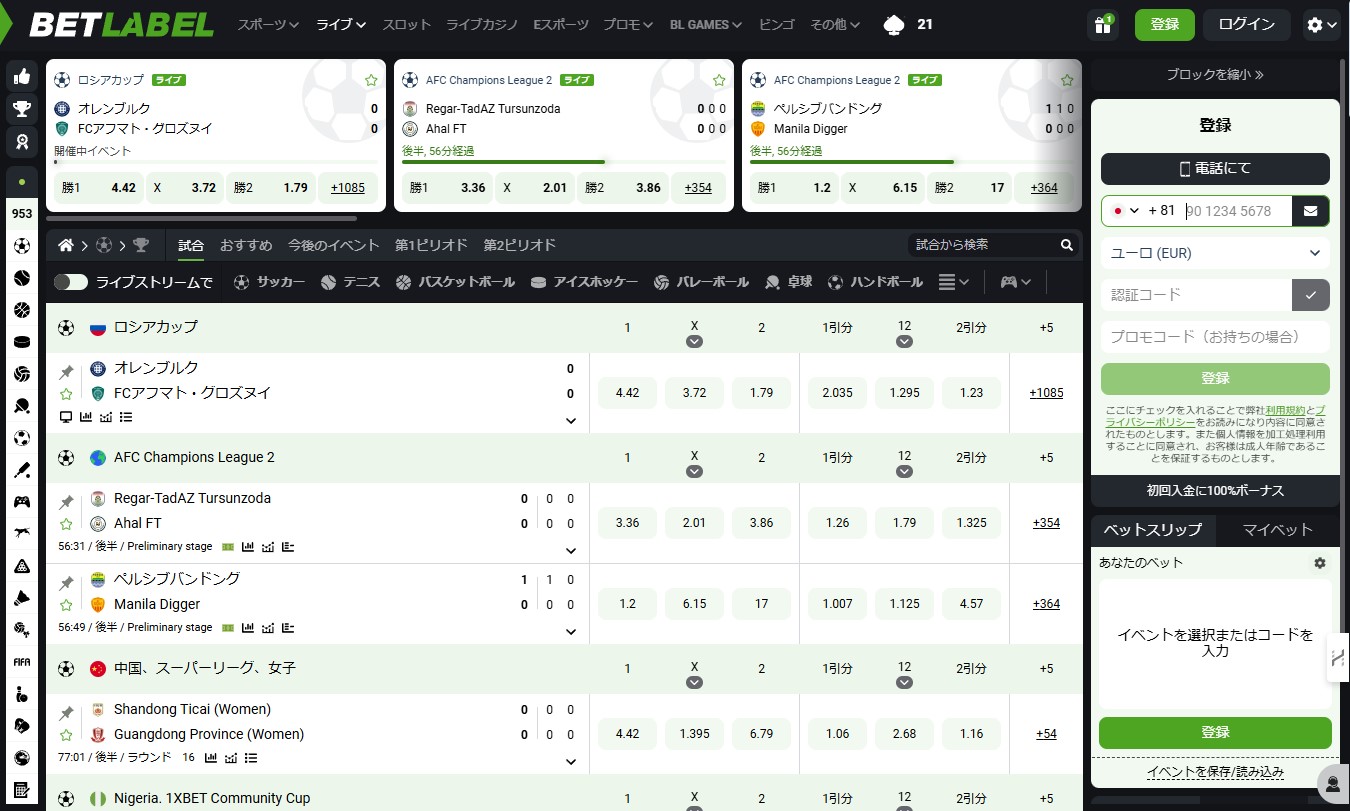Open the award ribbon icon in left sidebar
The image size is (1350, 811).
tap(21, 142)
